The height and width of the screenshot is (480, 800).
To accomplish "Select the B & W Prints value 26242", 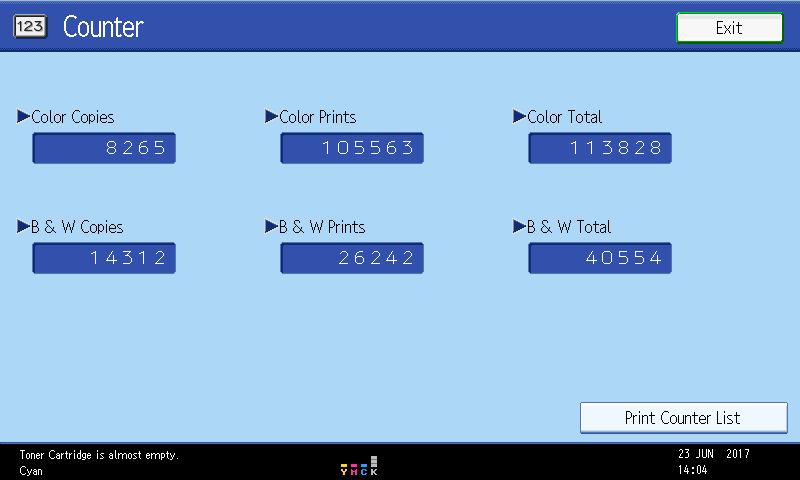I will click(x=352, y=258).
